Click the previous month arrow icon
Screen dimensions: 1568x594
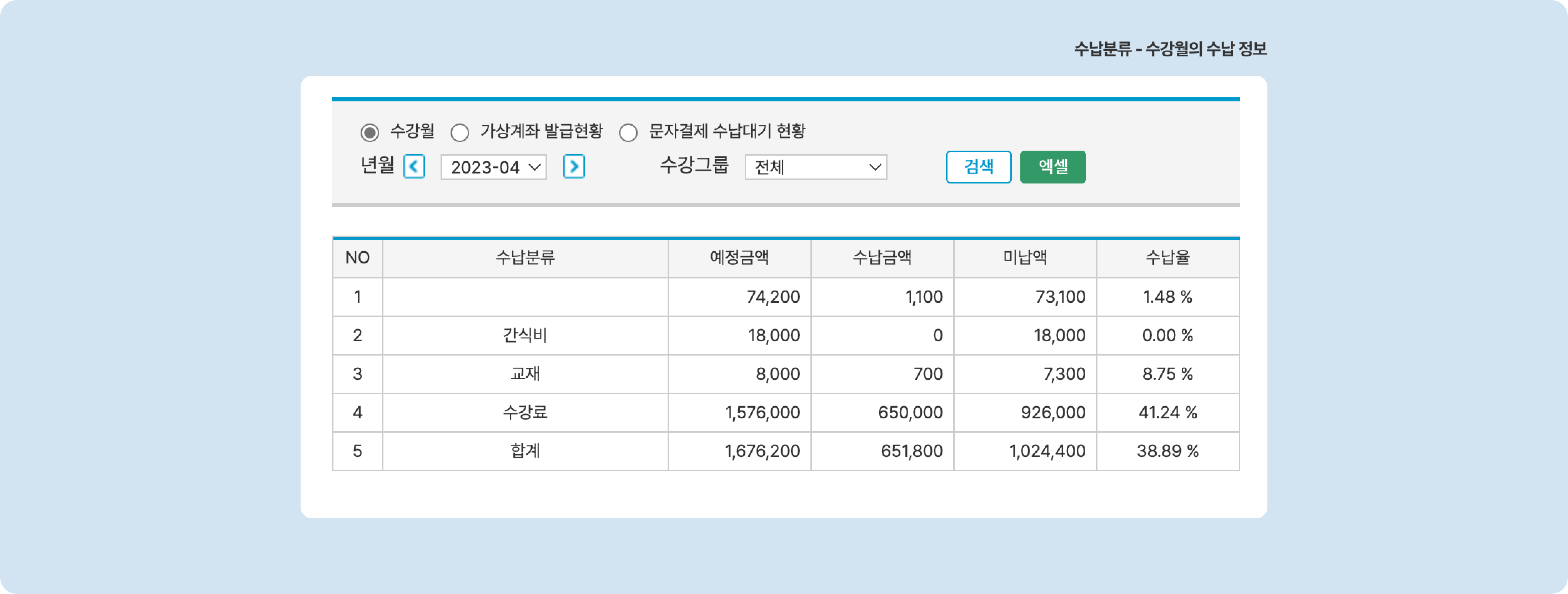pos(414,167)
